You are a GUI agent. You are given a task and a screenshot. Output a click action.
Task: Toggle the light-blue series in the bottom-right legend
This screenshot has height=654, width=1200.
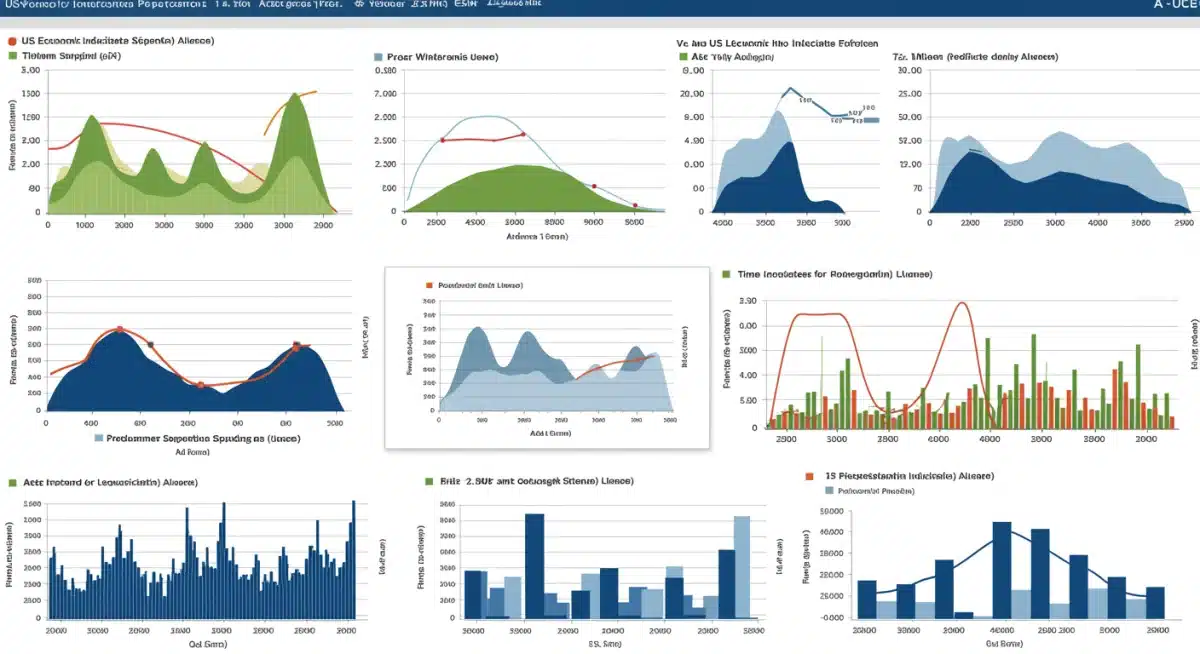(x=826, y=491)
